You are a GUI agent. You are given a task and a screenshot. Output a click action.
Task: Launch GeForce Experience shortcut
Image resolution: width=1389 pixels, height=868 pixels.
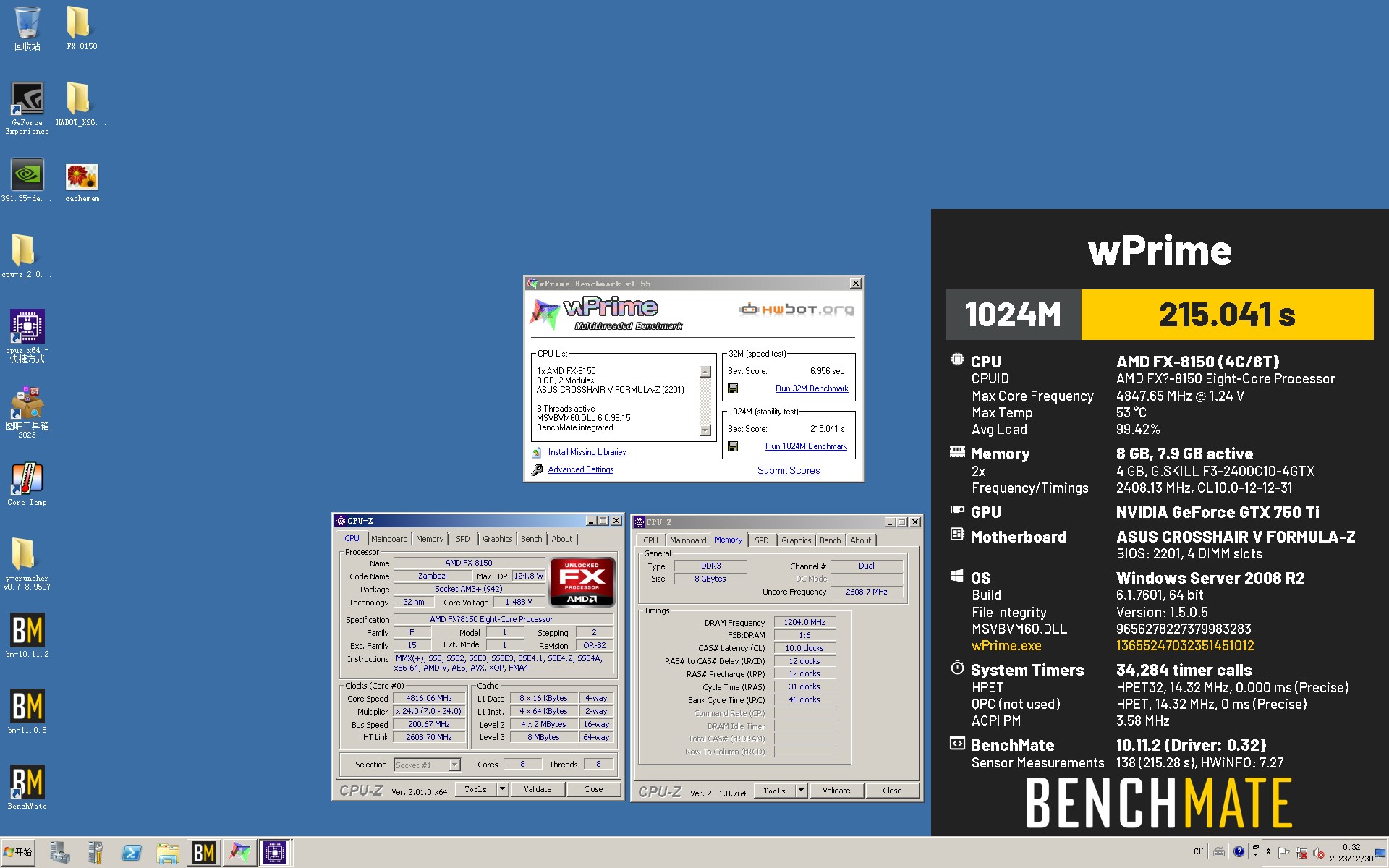[x=27, y=109]
